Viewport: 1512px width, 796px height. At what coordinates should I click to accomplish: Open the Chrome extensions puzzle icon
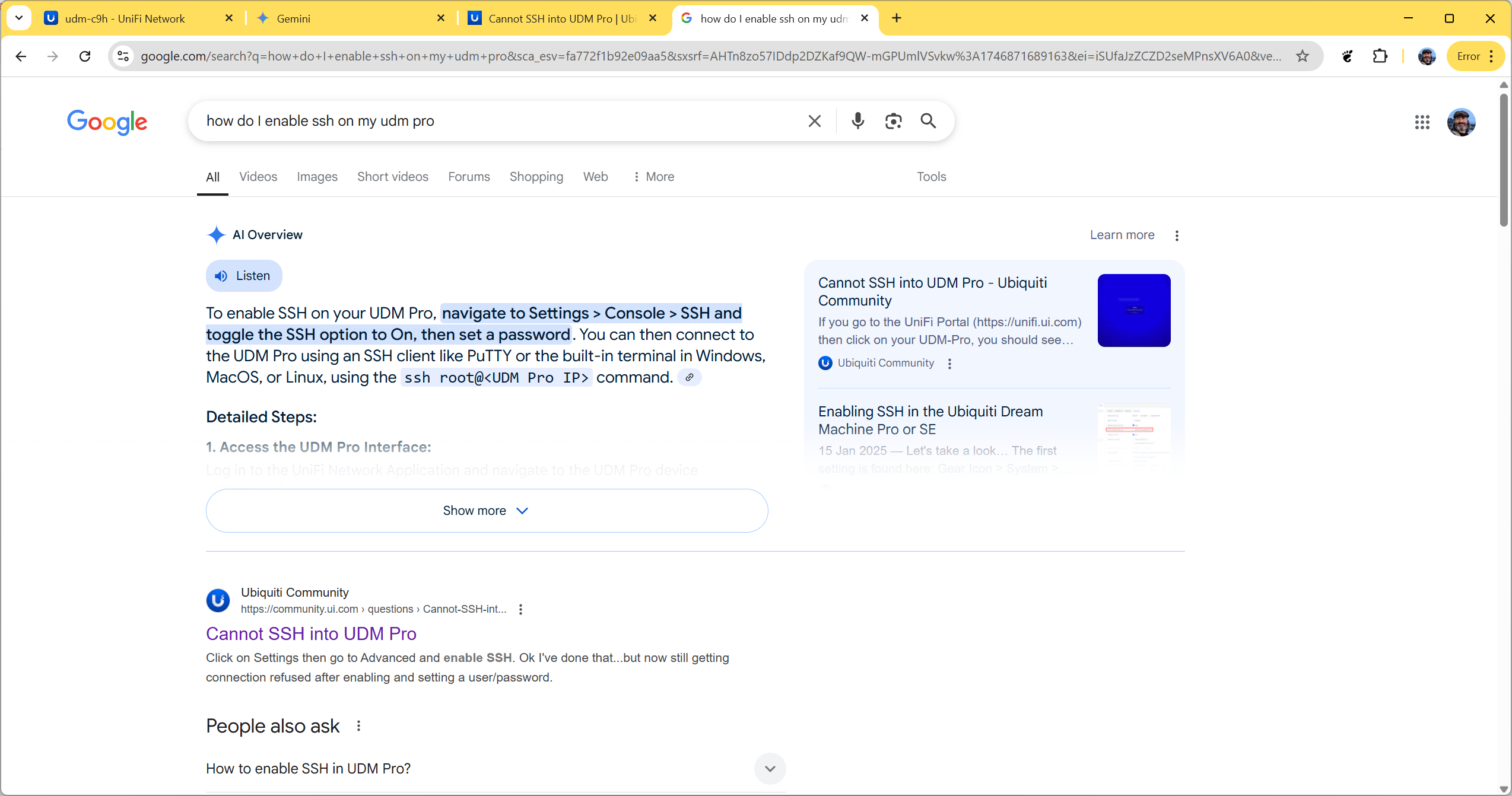[1380, 56]
